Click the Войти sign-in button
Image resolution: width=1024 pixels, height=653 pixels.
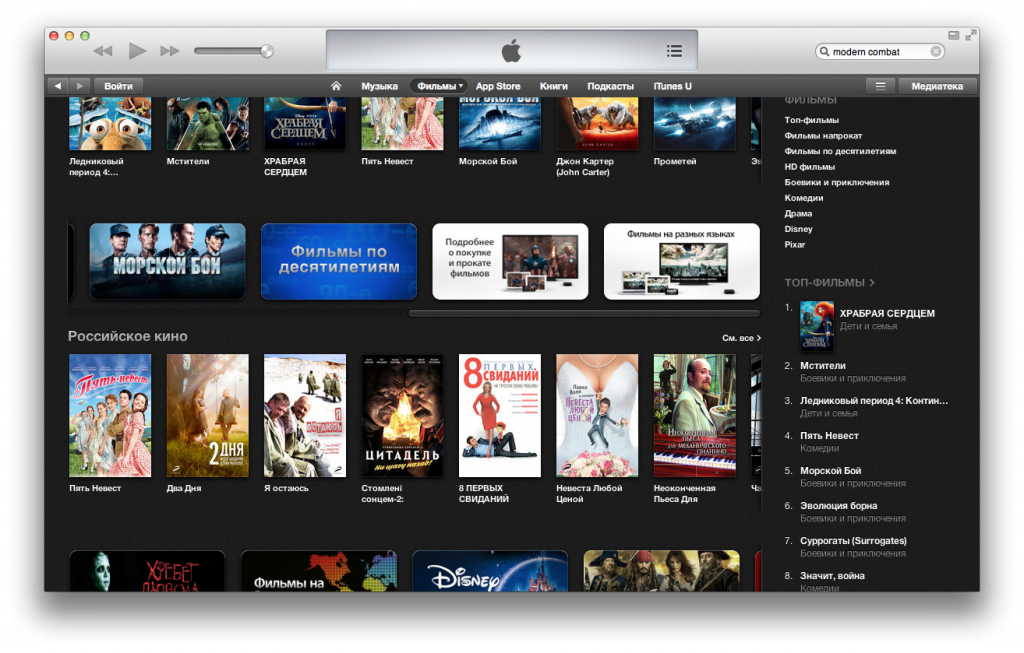(x=119, y=86)
